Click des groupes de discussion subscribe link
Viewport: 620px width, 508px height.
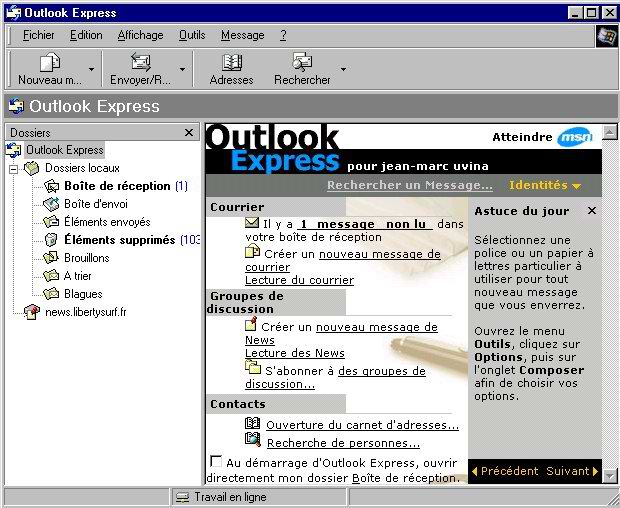[x=382, y=371]
